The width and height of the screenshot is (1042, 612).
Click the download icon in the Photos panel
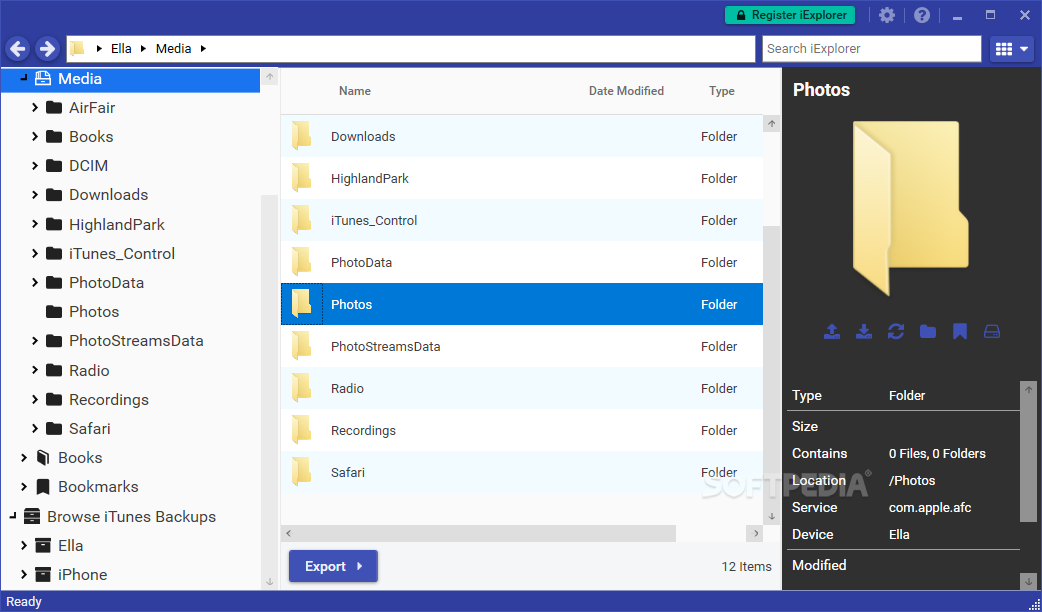tap(863, 331)
